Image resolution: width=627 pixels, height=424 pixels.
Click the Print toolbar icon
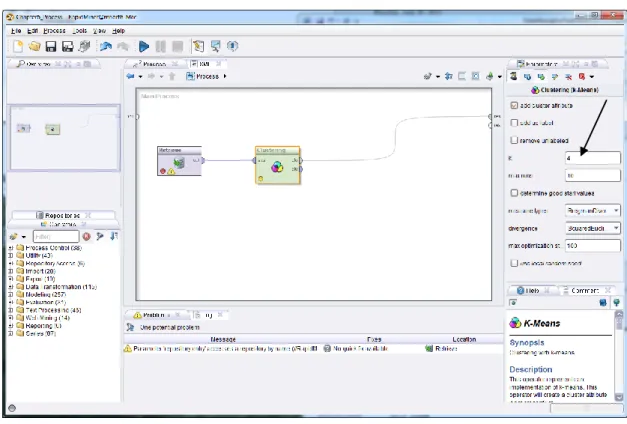pos(84,46)
